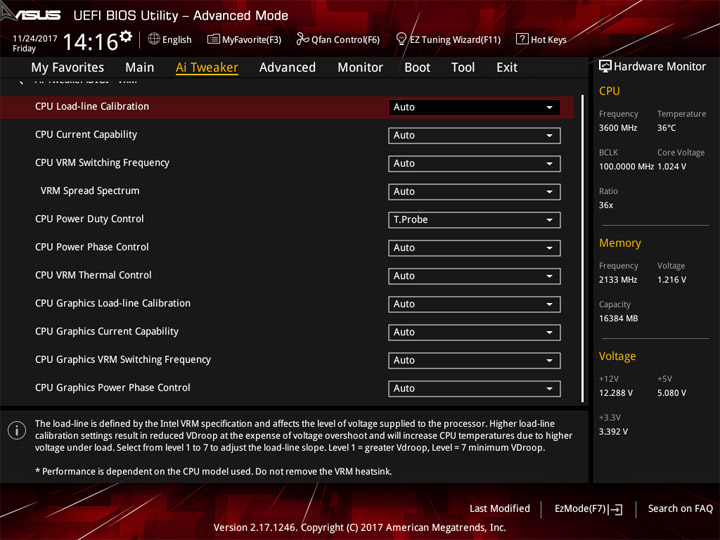Switch to the Exit tab
Image resolution: width=720 pixels, height=540 pixels.
pyautogui.click(x=506, y=68)
